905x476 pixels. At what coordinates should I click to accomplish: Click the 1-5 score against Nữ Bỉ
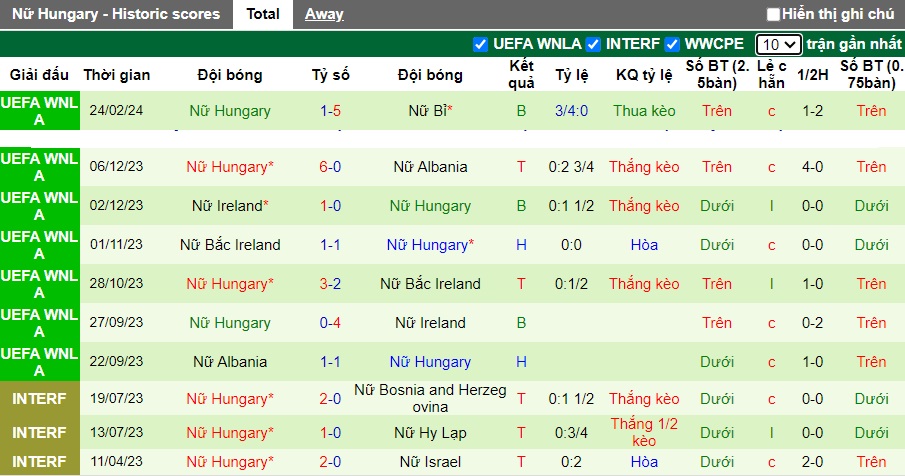point(331,111)
